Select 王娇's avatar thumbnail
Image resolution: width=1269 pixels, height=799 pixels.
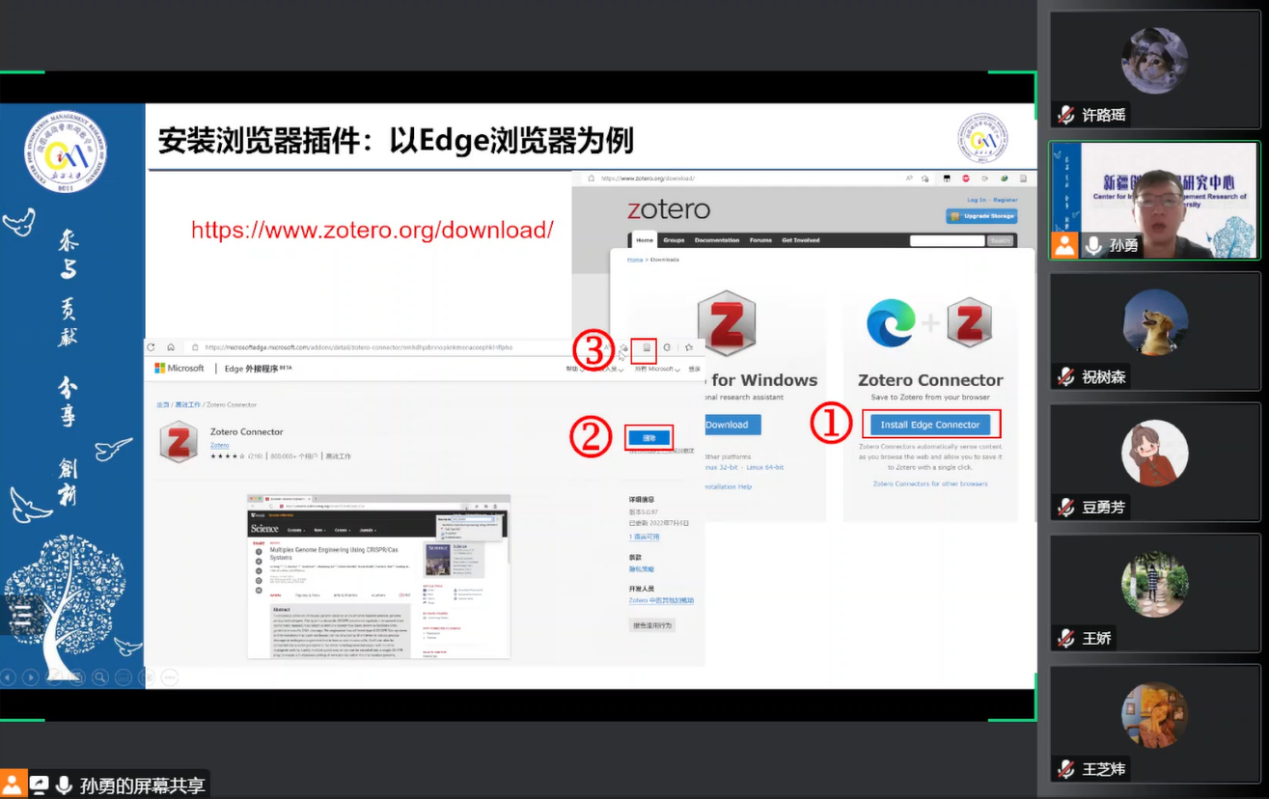(1155, 584)
